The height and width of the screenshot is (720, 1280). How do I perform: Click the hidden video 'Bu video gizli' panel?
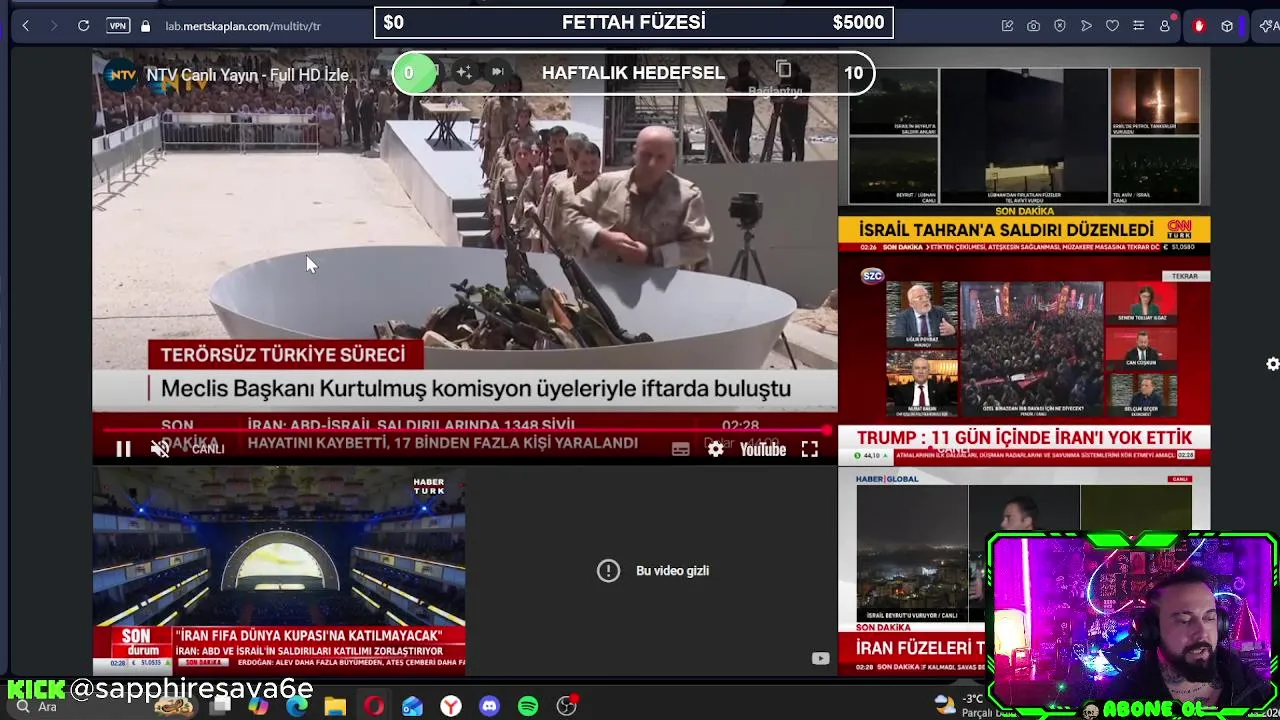[651, 571]
